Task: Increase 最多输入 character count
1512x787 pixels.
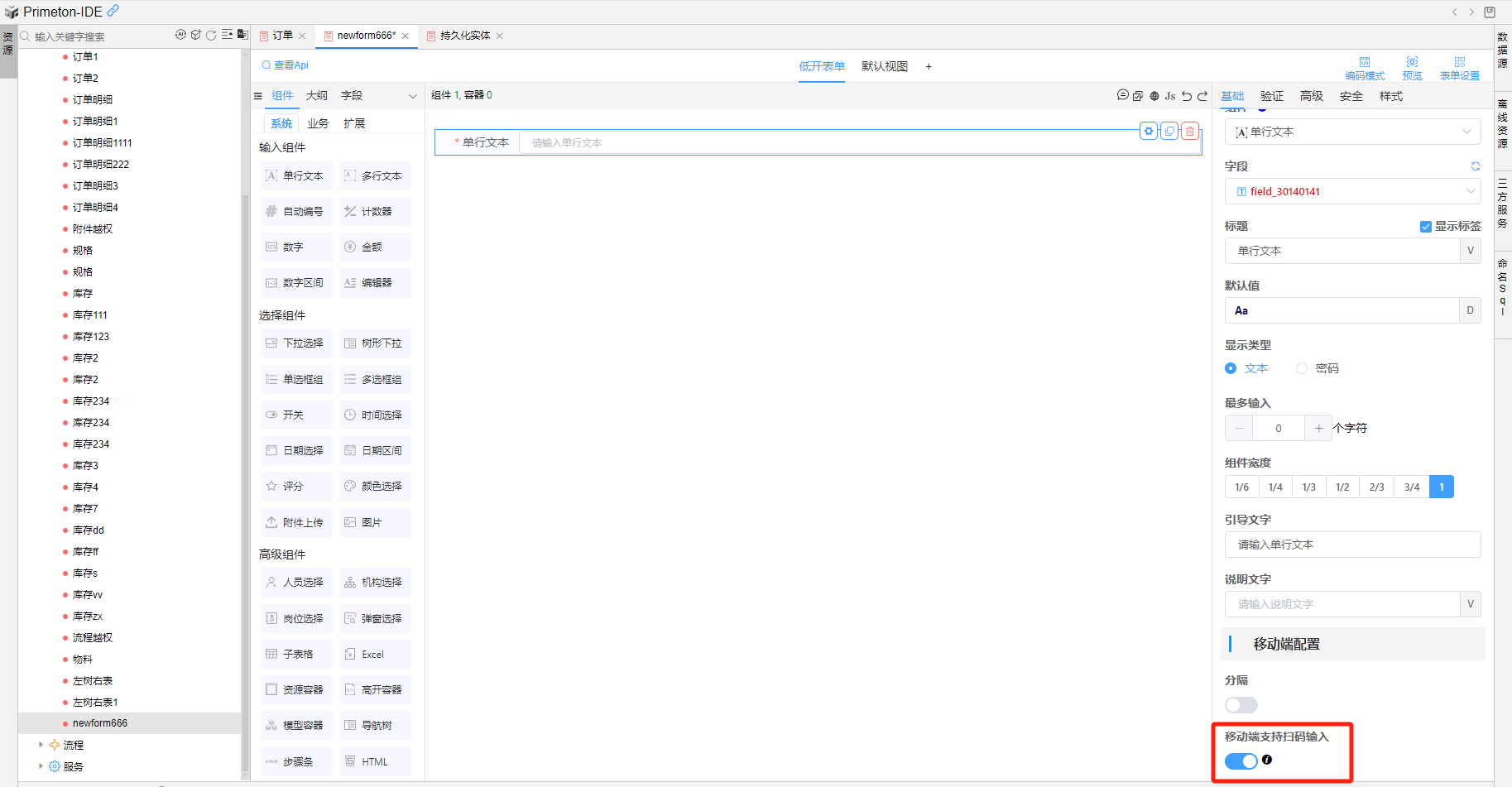Action: pyautogui.click(x=1318, y=428)
